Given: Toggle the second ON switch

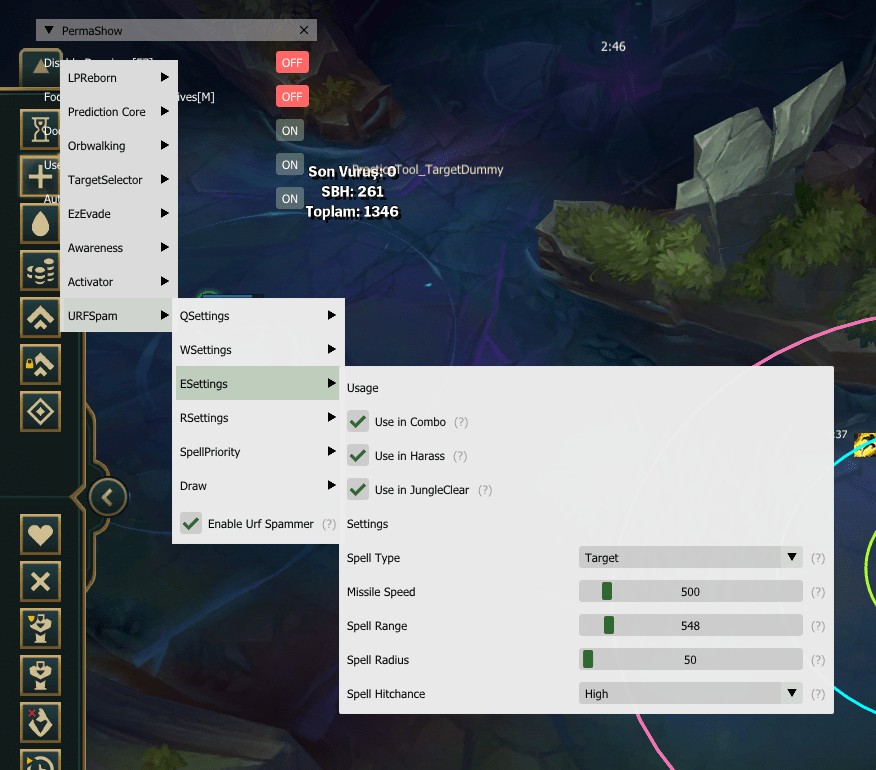Looking at the screenshot, I should pyautogui.click(x=289, y=165).
